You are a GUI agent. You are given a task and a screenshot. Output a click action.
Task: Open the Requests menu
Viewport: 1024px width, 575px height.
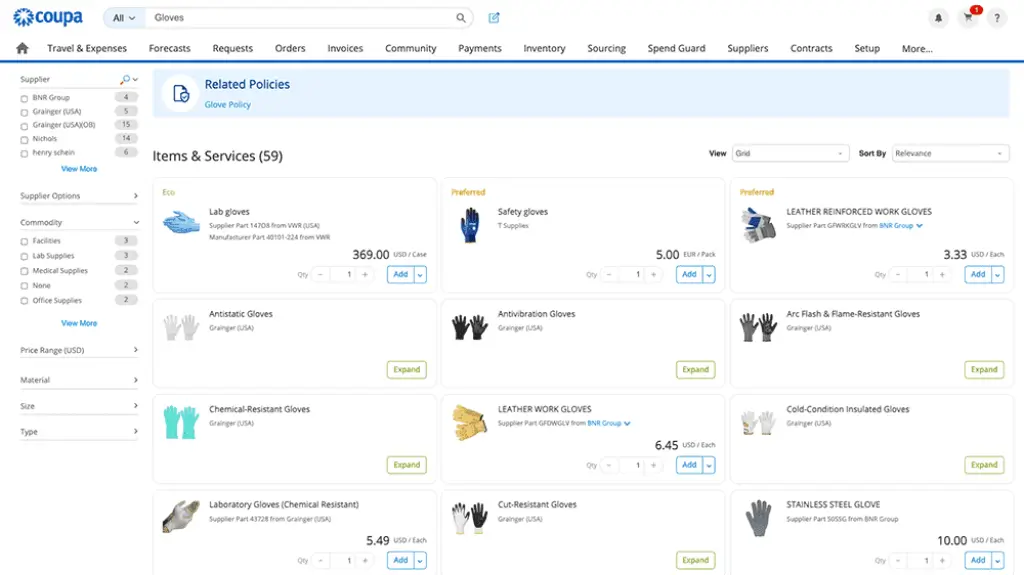[232, 48]
